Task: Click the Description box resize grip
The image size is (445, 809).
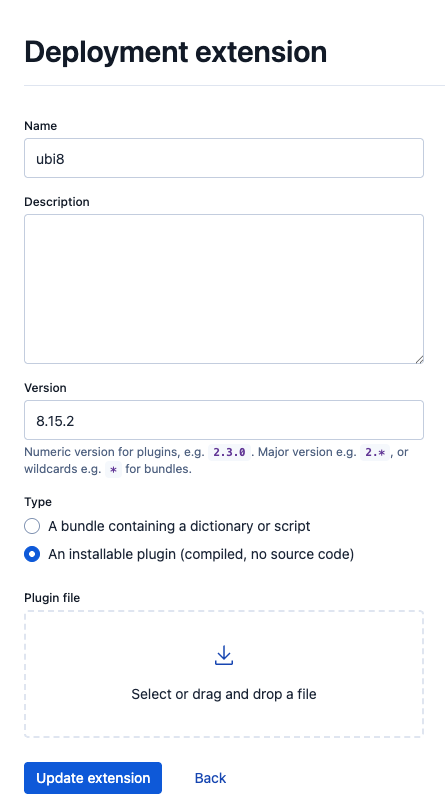Action: pos(419,359)
